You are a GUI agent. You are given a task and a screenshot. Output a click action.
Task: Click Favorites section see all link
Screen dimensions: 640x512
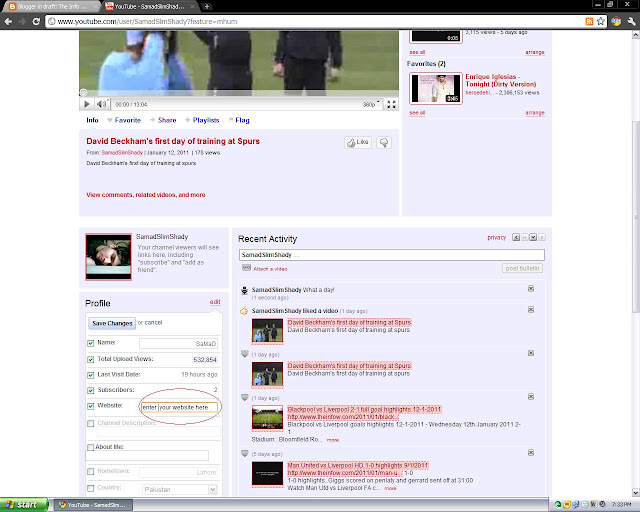pyautogui.click(x=417, y=112)
